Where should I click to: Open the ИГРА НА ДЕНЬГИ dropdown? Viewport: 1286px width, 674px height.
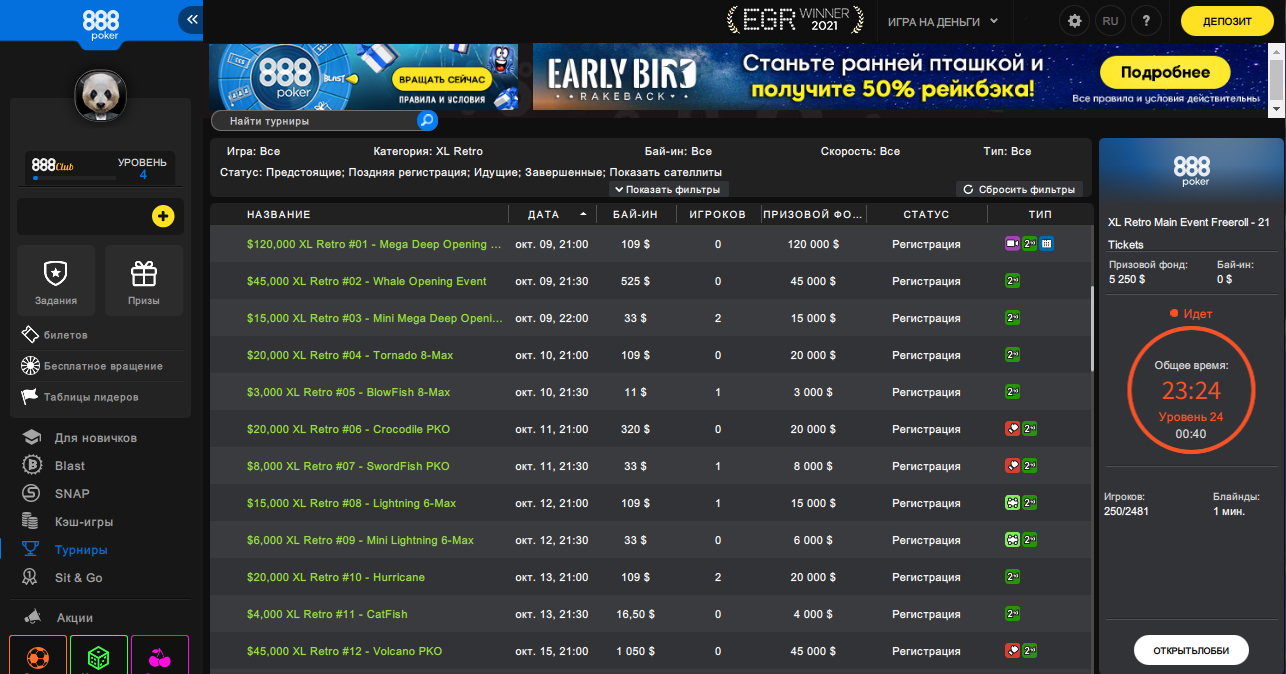point(943,21)
